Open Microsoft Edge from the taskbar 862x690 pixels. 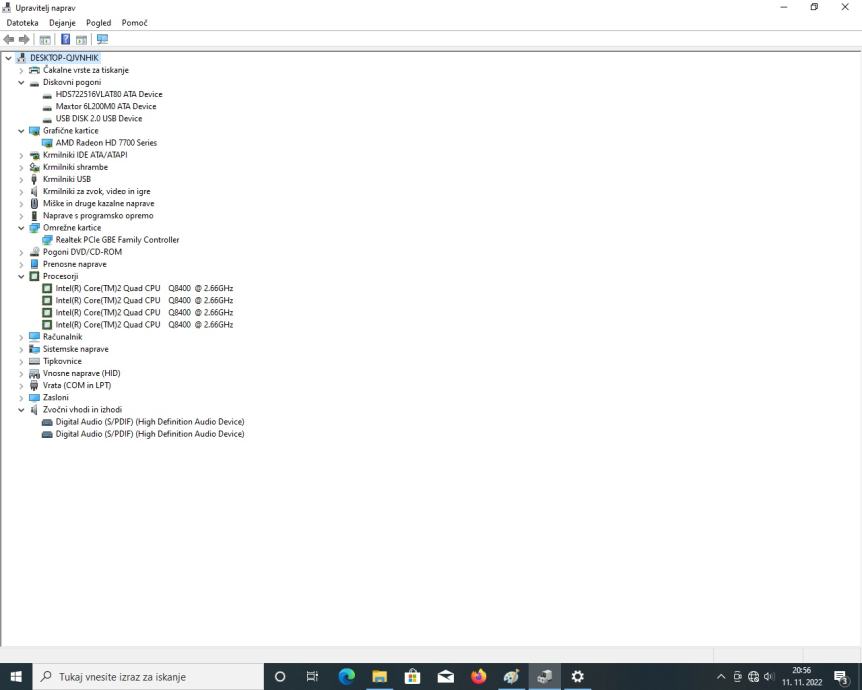347,677
